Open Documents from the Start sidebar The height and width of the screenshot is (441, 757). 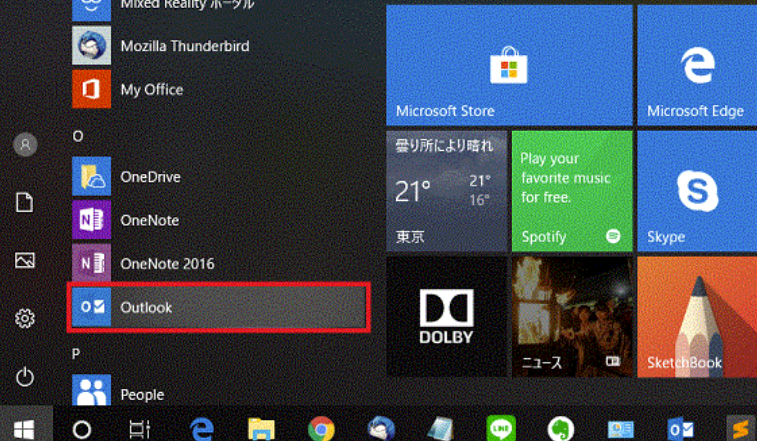pyautogui.click(x=25, y=202)
